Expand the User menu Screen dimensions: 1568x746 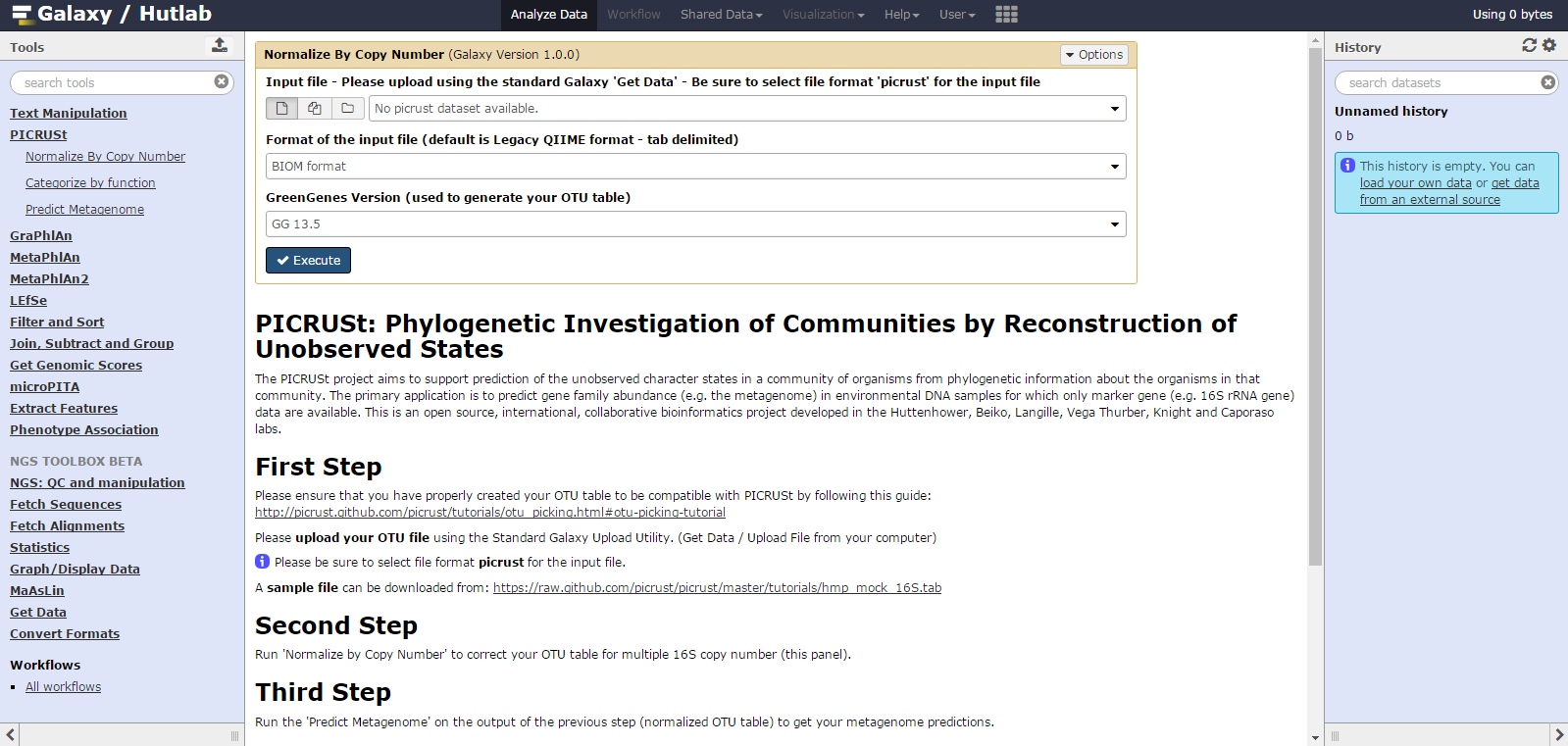tap(957, 15)
